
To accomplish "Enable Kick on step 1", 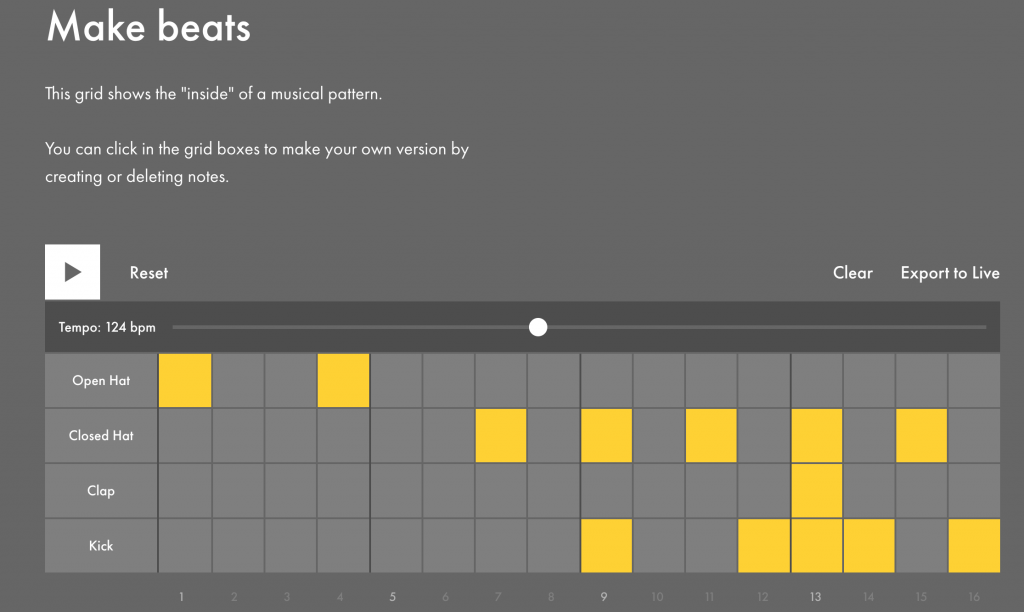I will 185,545.
